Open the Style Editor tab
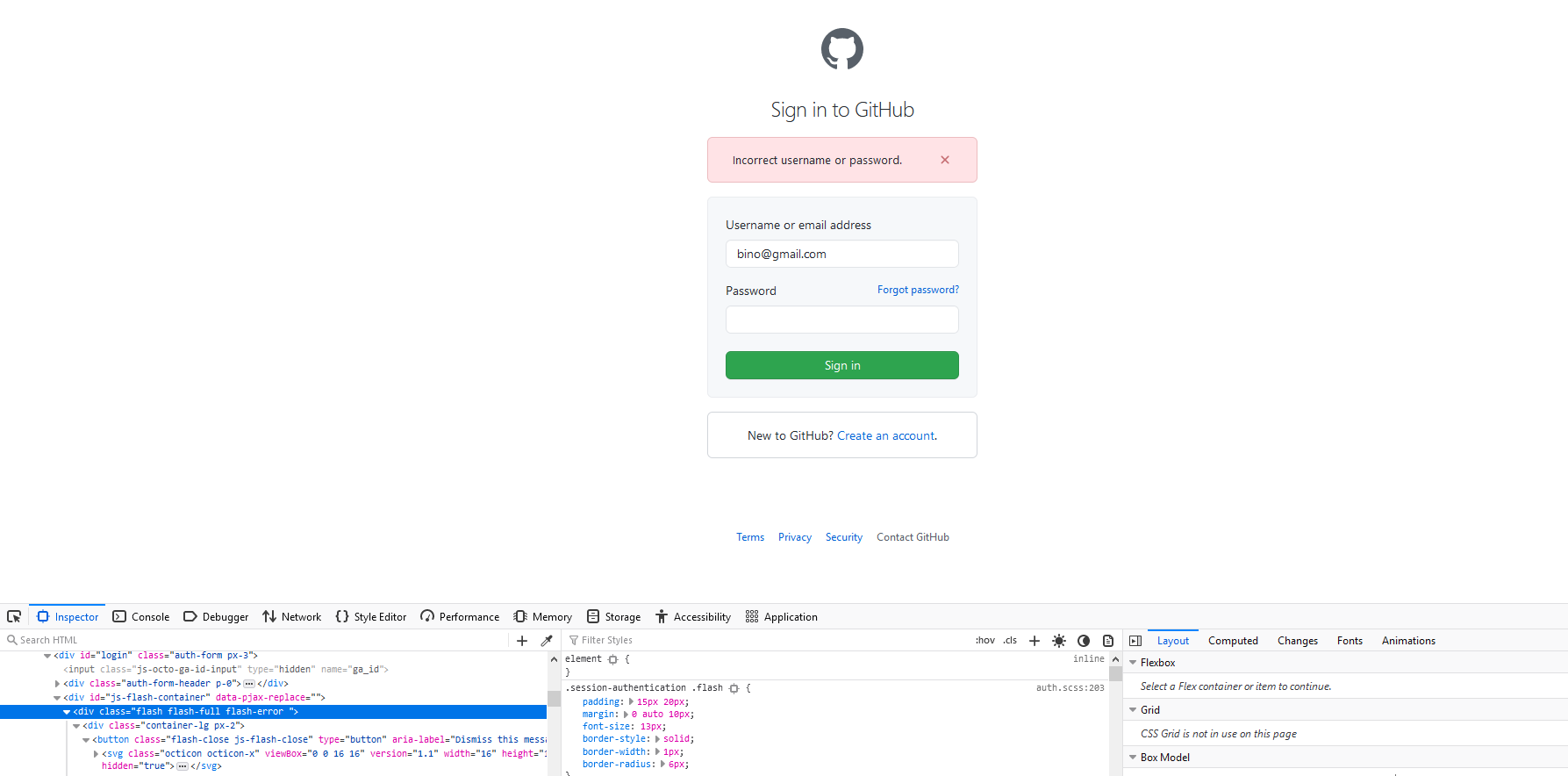This screenshot has height=776, width=1568. tap(371, 616)
